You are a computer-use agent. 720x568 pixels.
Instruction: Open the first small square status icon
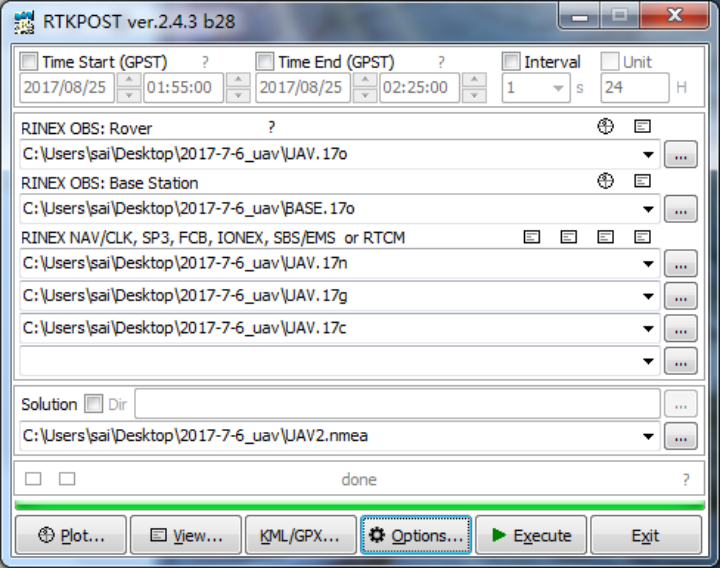pos(33,479)
